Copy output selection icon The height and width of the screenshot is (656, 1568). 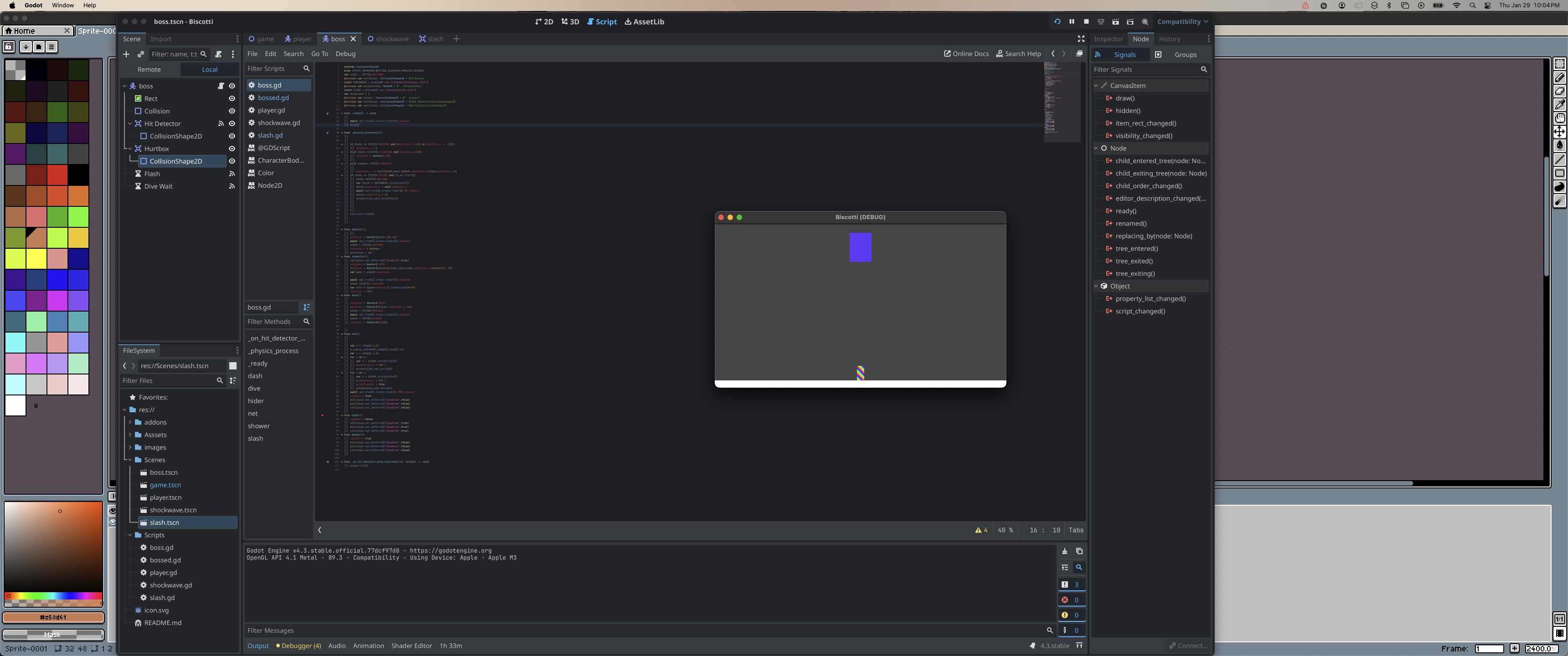1079,551
